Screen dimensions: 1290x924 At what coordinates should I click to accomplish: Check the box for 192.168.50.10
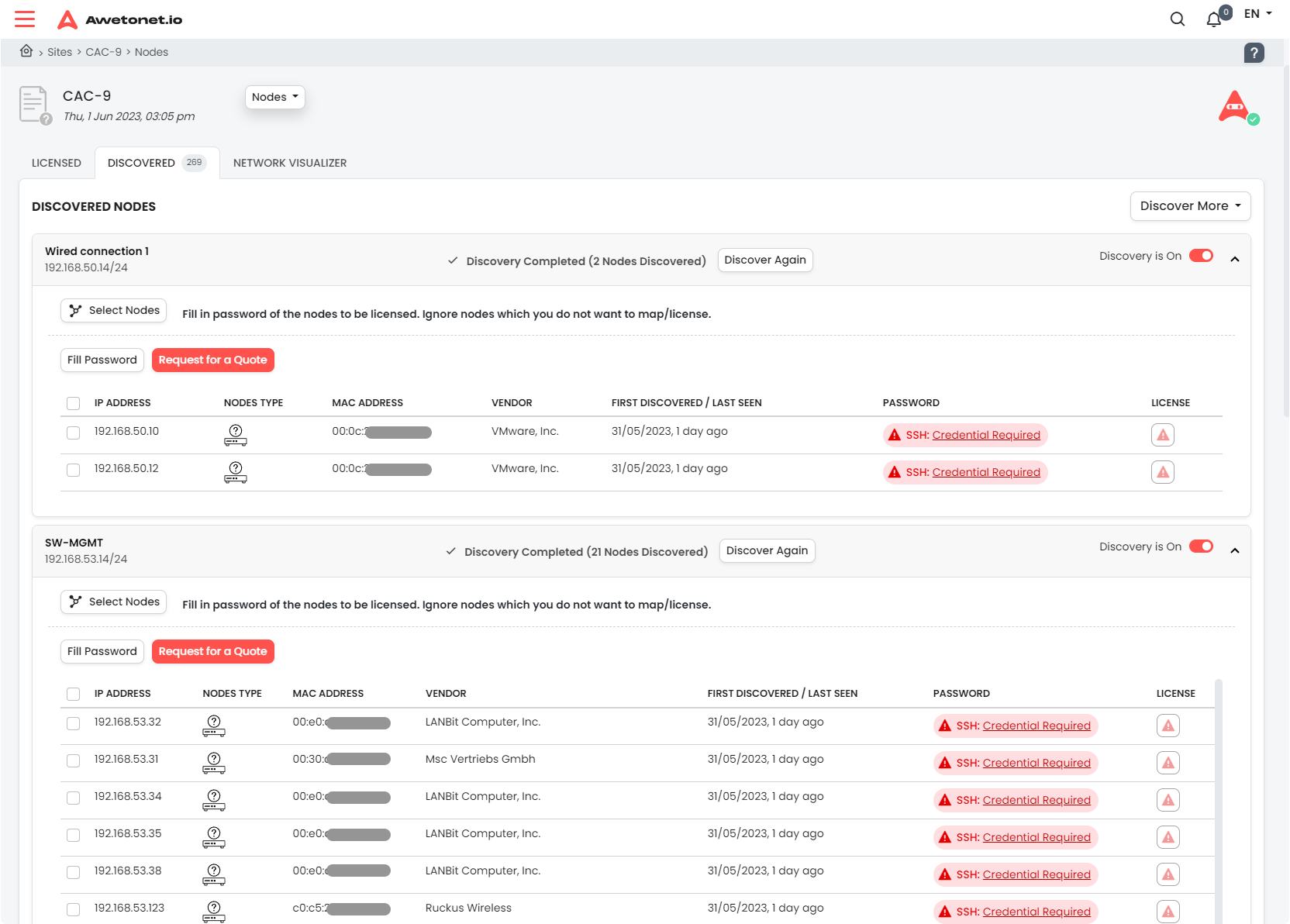pos(74,433)
